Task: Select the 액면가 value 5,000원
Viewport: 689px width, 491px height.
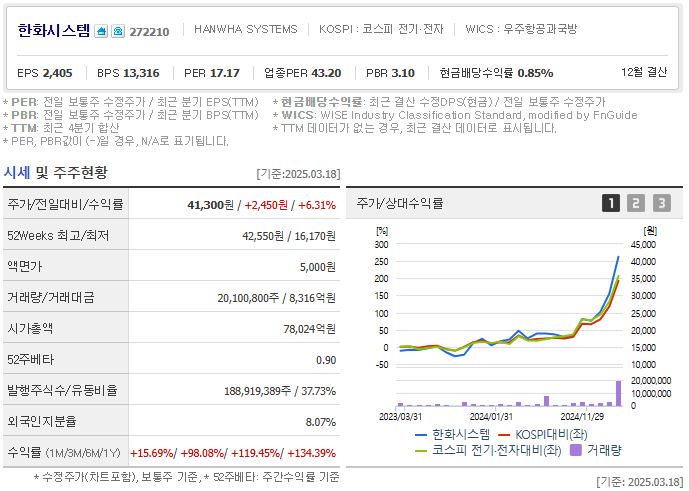Action: tap(317, 267)
